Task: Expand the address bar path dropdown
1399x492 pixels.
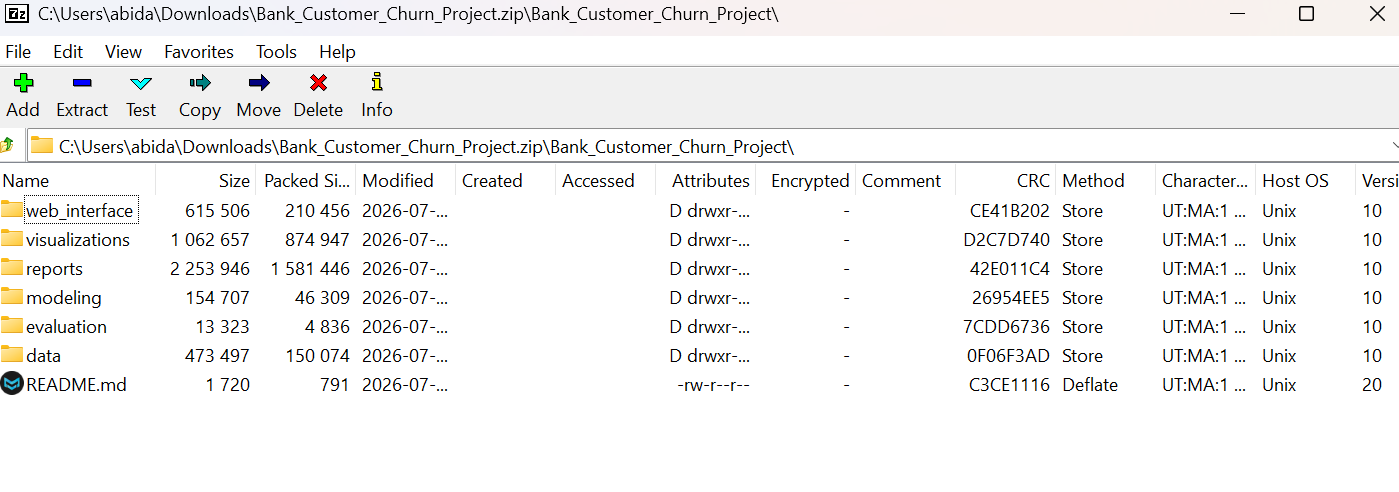Action: click(1393, 146)
